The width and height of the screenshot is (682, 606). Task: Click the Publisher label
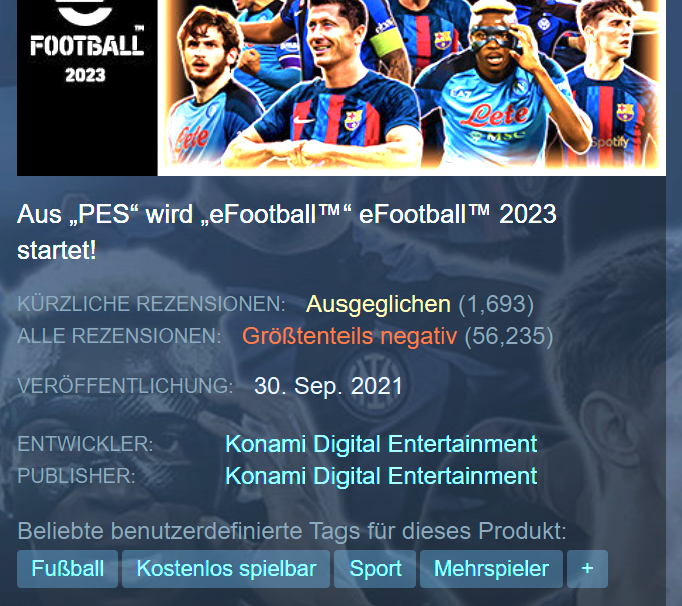[77, 476]
